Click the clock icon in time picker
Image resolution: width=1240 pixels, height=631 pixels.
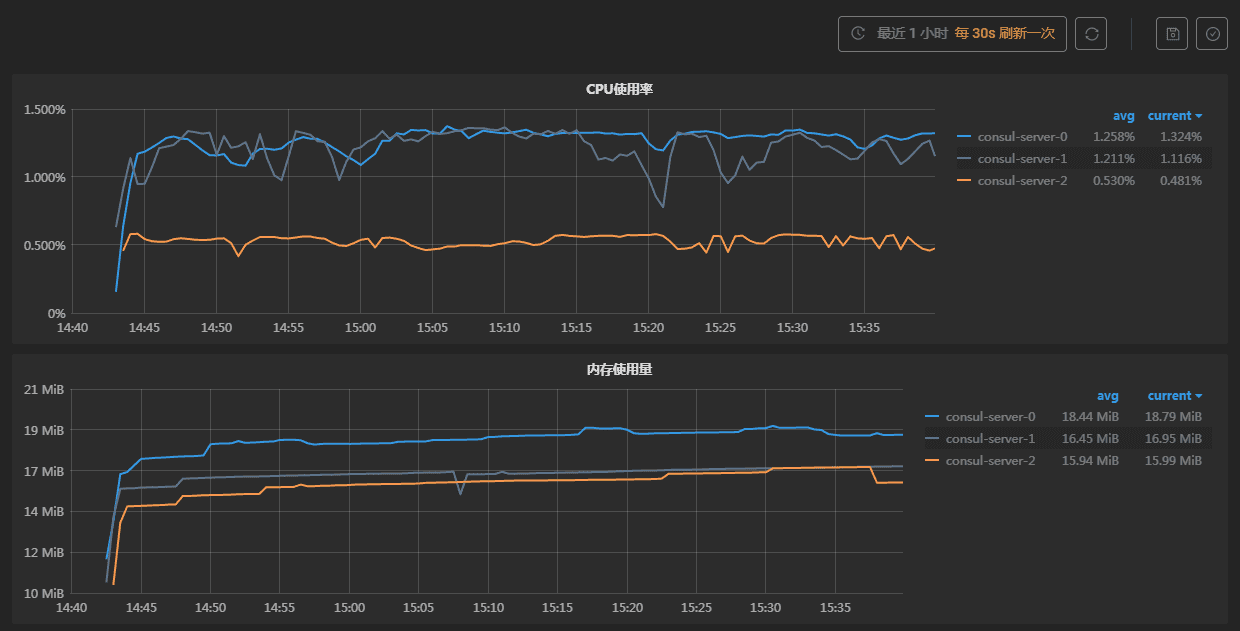[858, 33]
